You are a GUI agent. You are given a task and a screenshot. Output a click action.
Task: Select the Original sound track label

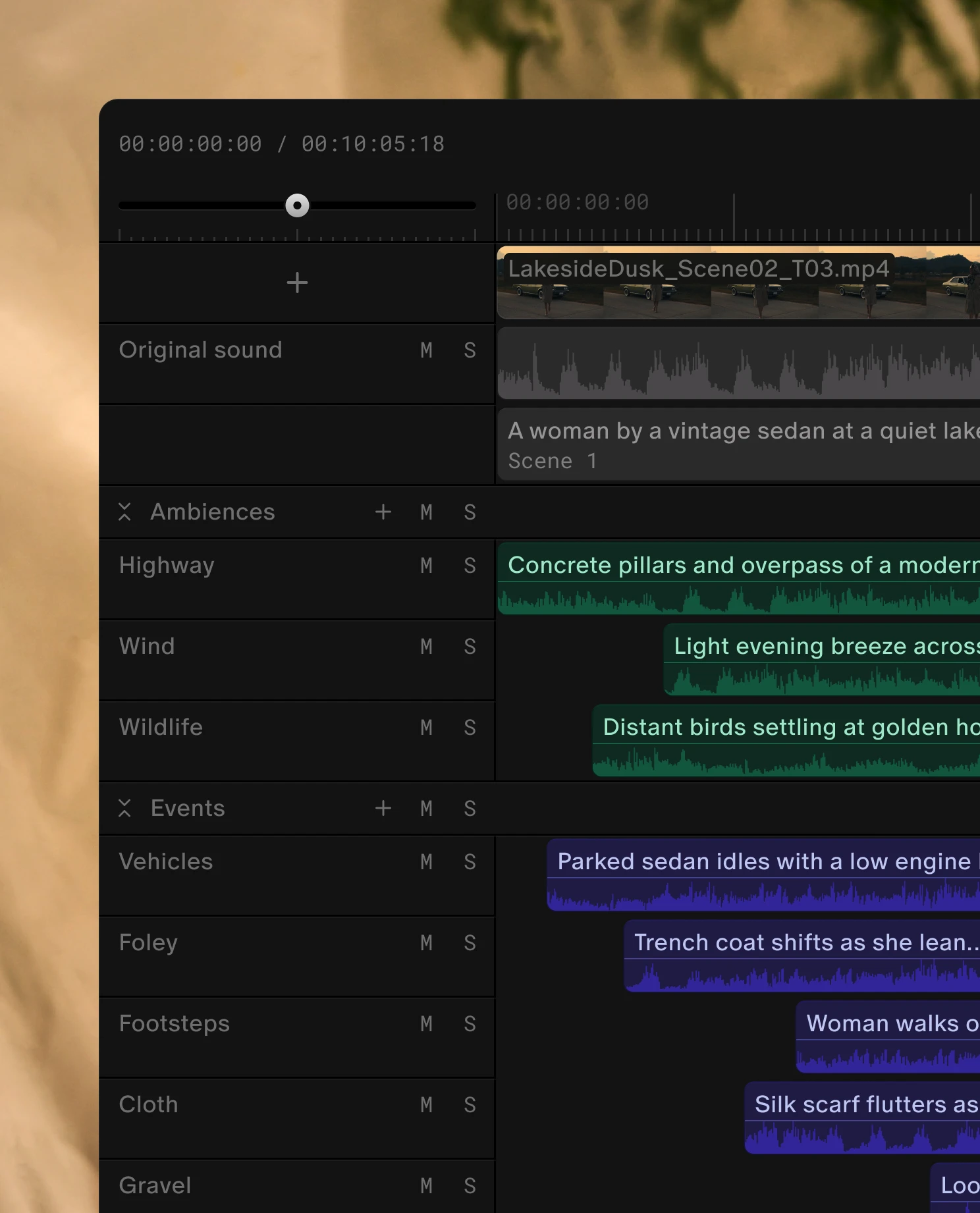point(200,350)
